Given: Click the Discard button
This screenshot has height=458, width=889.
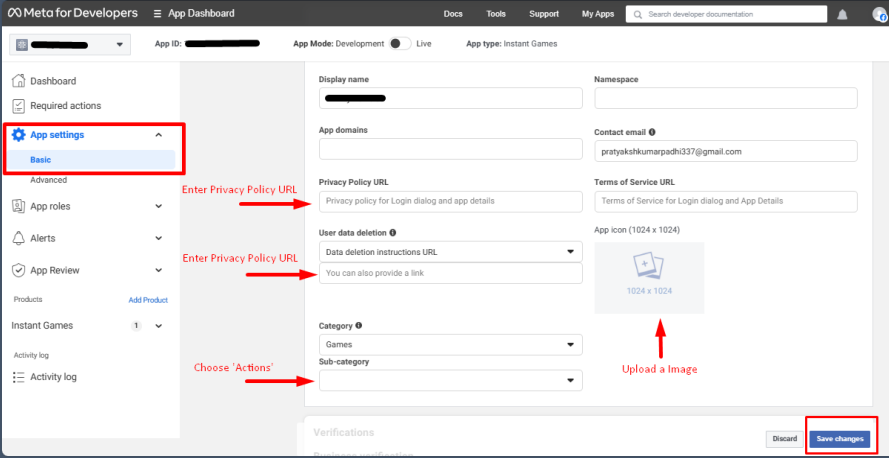Looking at the screenshot, I should point(785,439).
